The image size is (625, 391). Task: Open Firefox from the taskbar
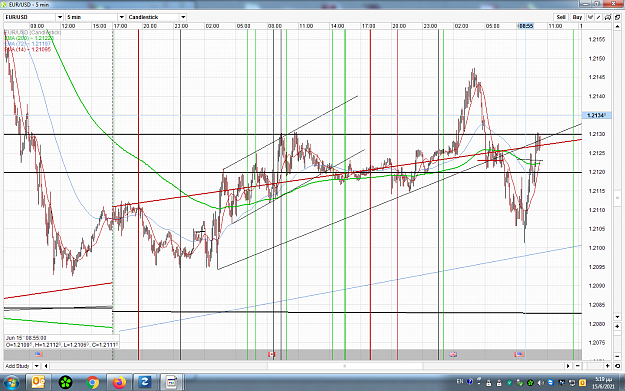coord(119,383)
